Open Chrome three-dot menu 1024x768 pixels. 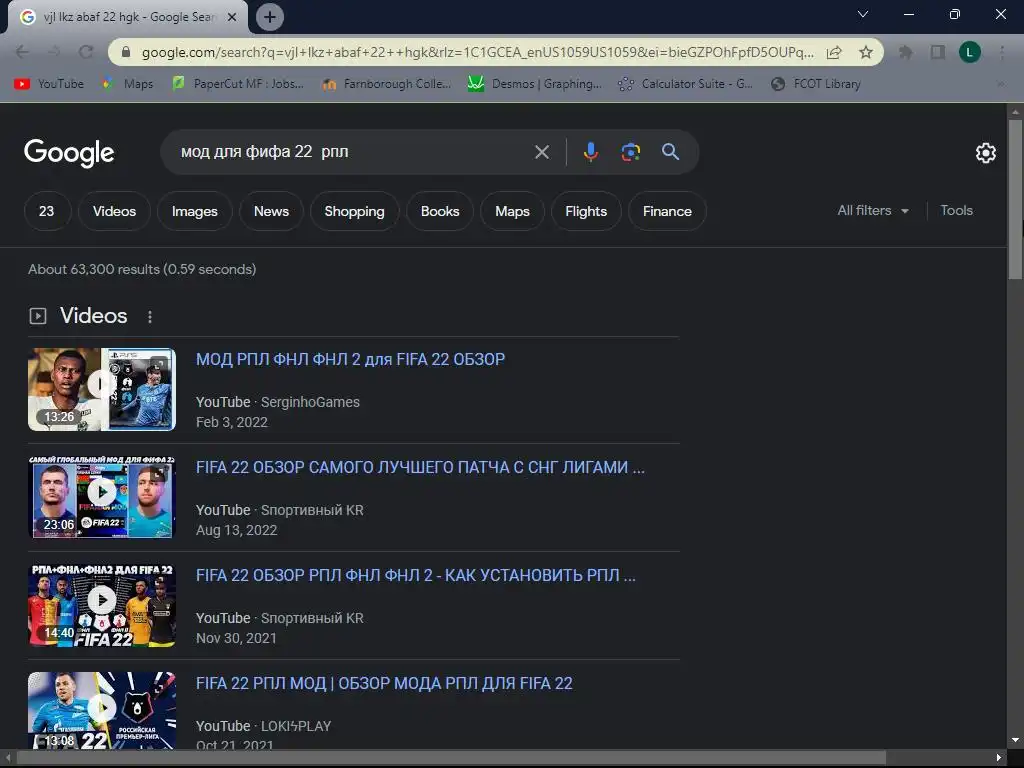pyautogui.click(x=1002, y=52)
